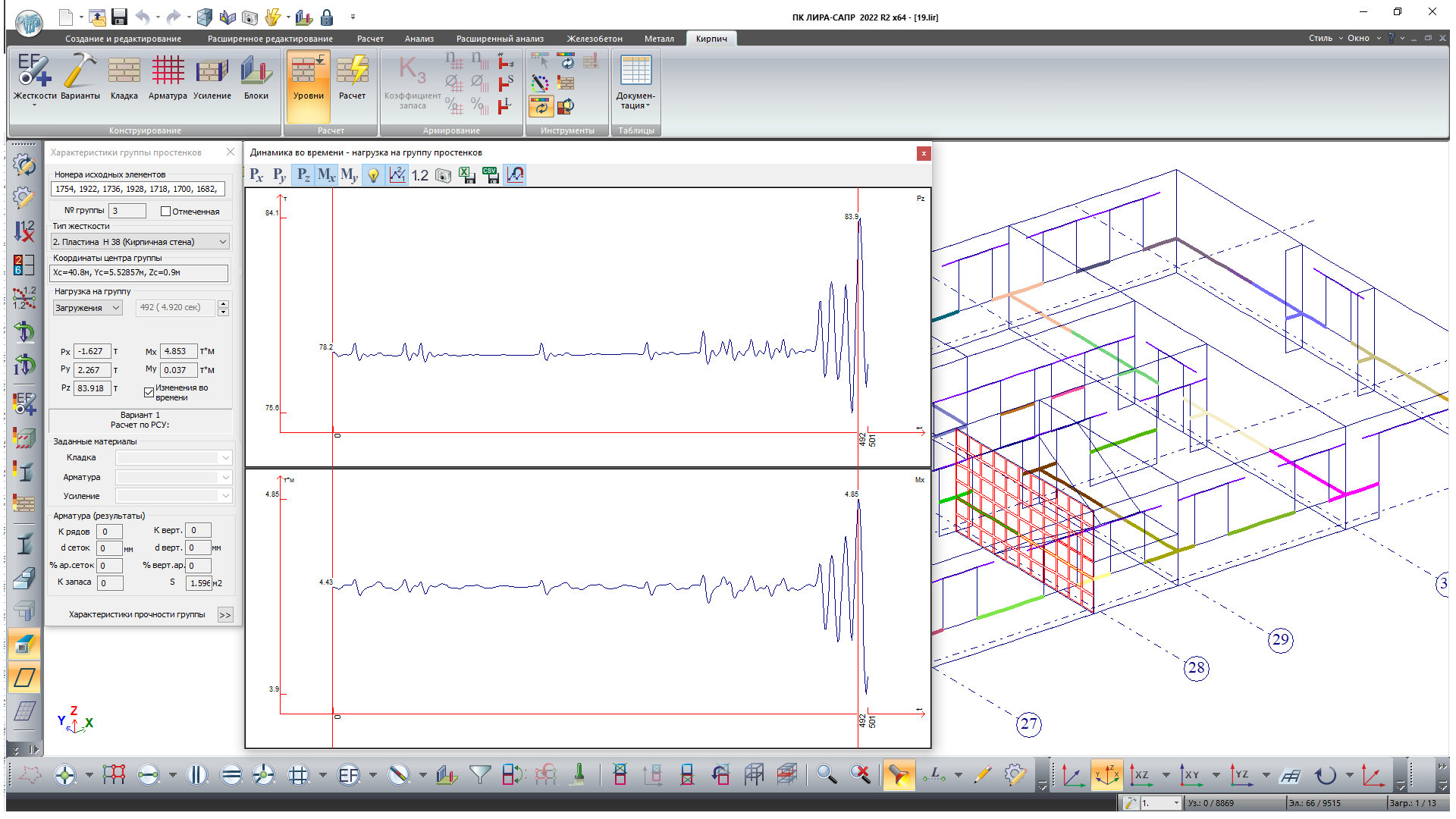Export graph data to Excel file
Screen dimensions: 1456x819
[467, 175]
